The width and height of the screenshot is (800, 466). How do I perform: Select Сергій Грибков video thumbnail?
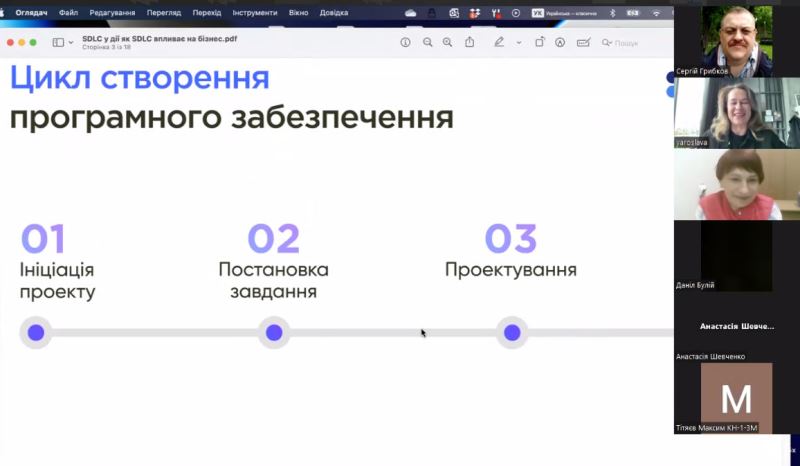point(737,41)
